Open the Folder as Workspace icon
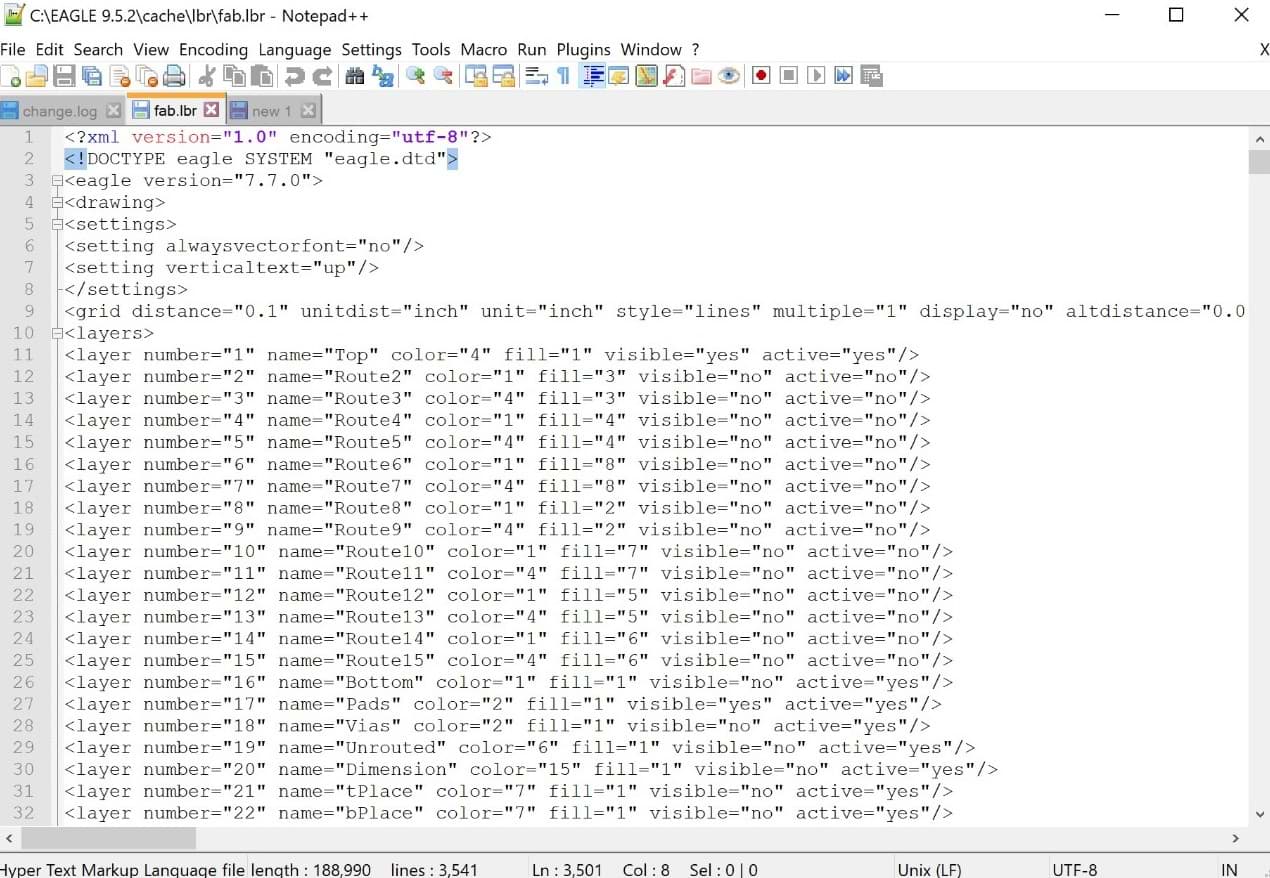Image resolution: width=1270 pixels, height=878 pixels. click(701, 76)
